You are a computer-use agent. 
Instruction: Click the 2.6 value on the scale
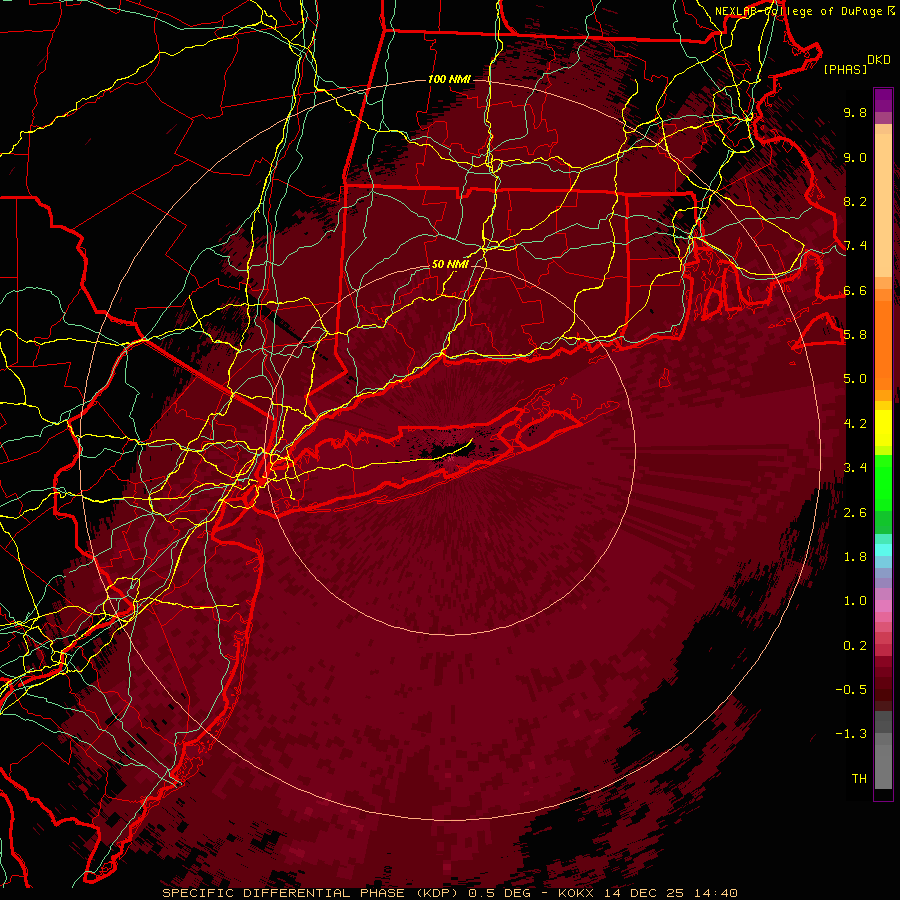coord(855,513)
